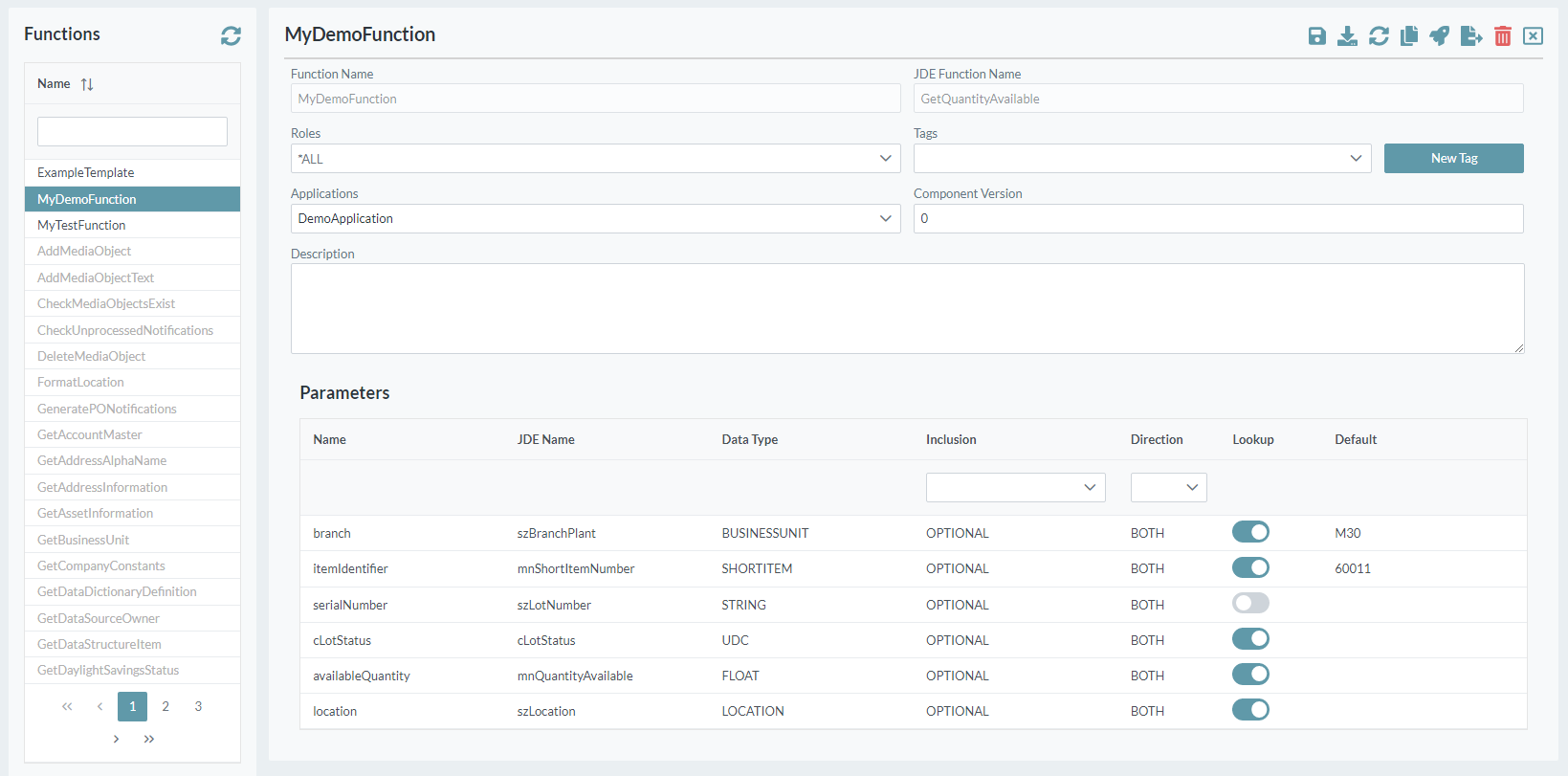Expand the Applications dropdown
This screenshot has height=776, width=1568.
click(x=595, y=219)
